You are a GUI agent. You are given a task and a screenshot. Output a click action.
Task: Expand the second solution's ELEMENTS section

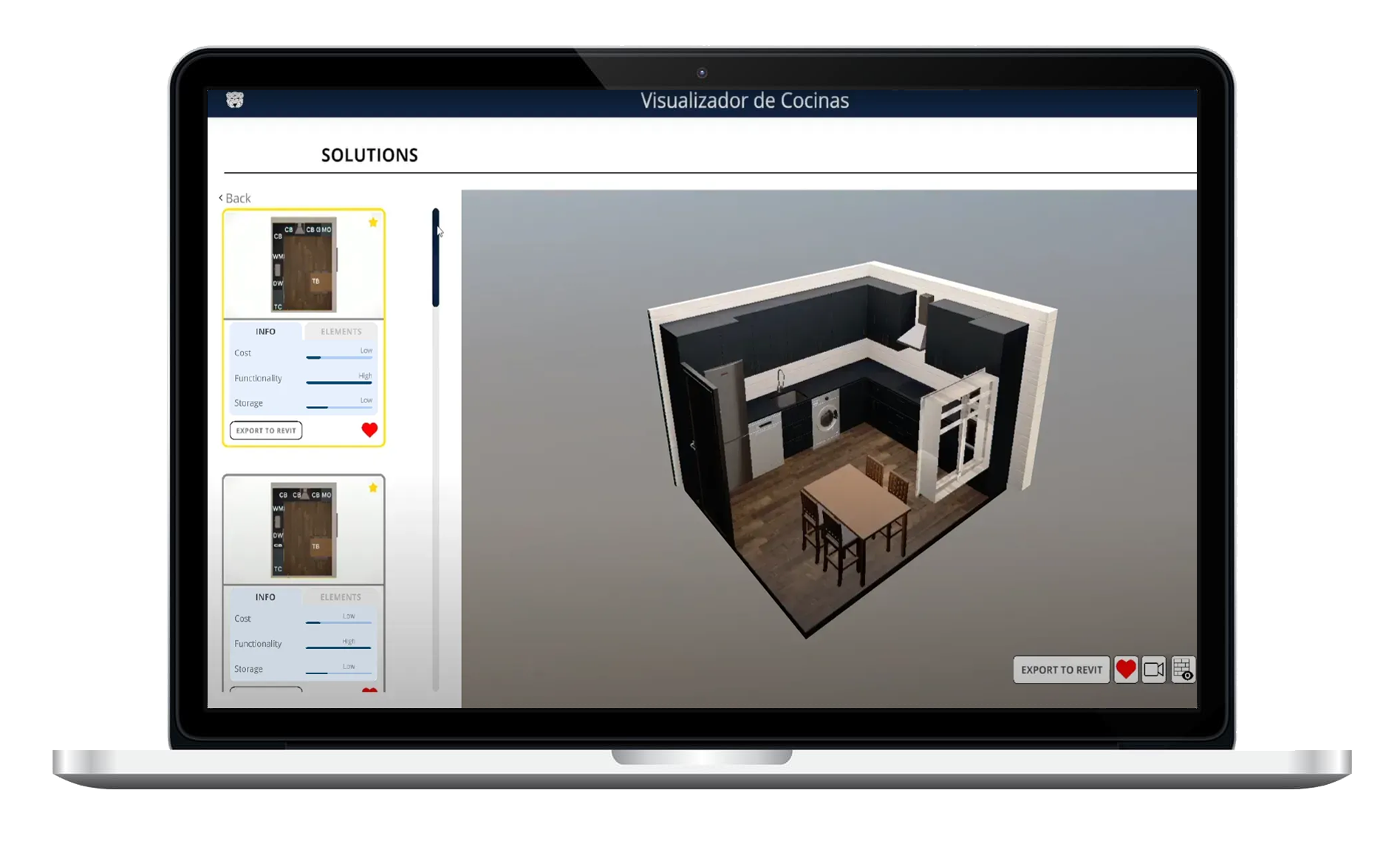pyautogui.click(x=341, y=597)
